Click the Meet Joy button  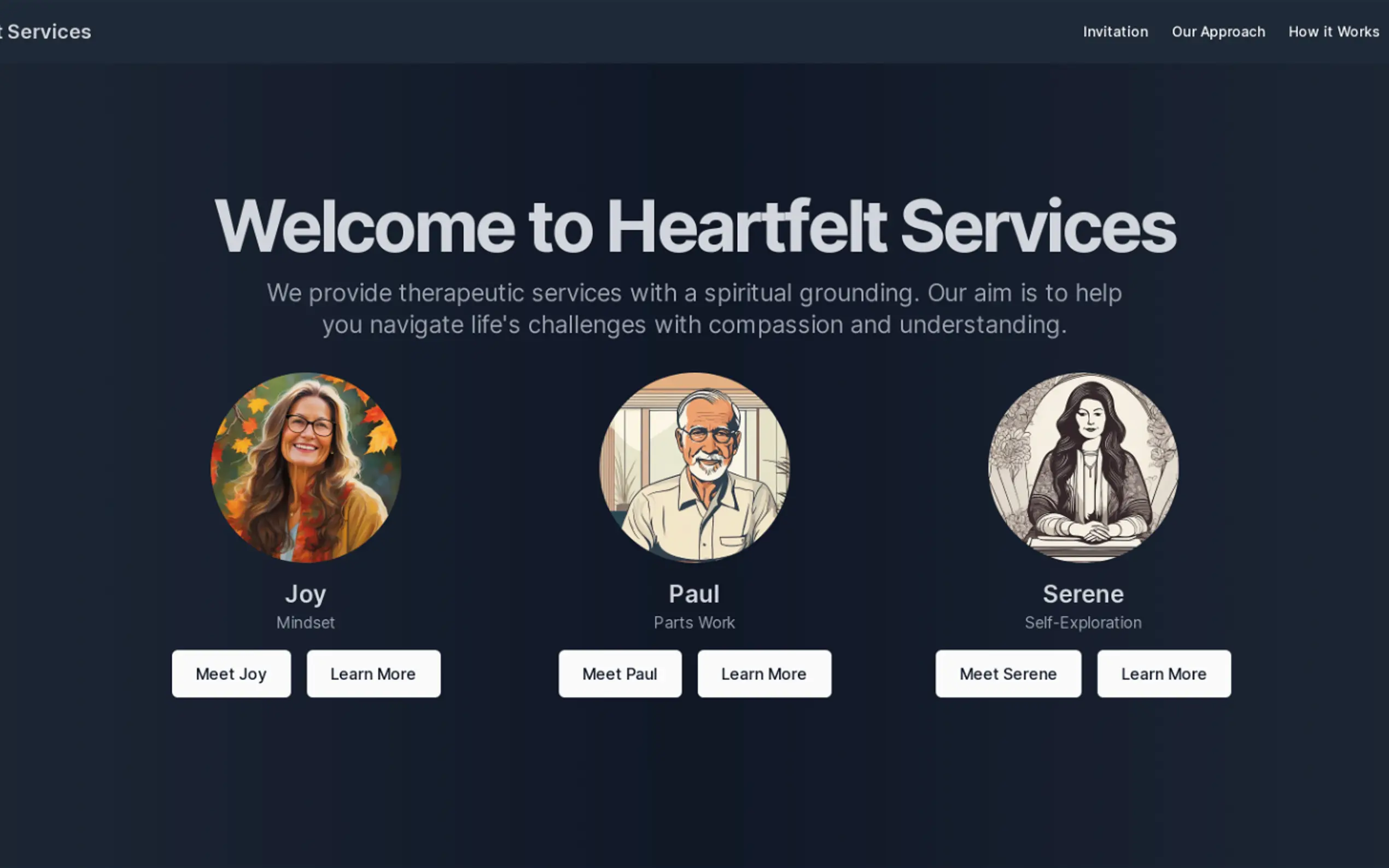(231, 673)
